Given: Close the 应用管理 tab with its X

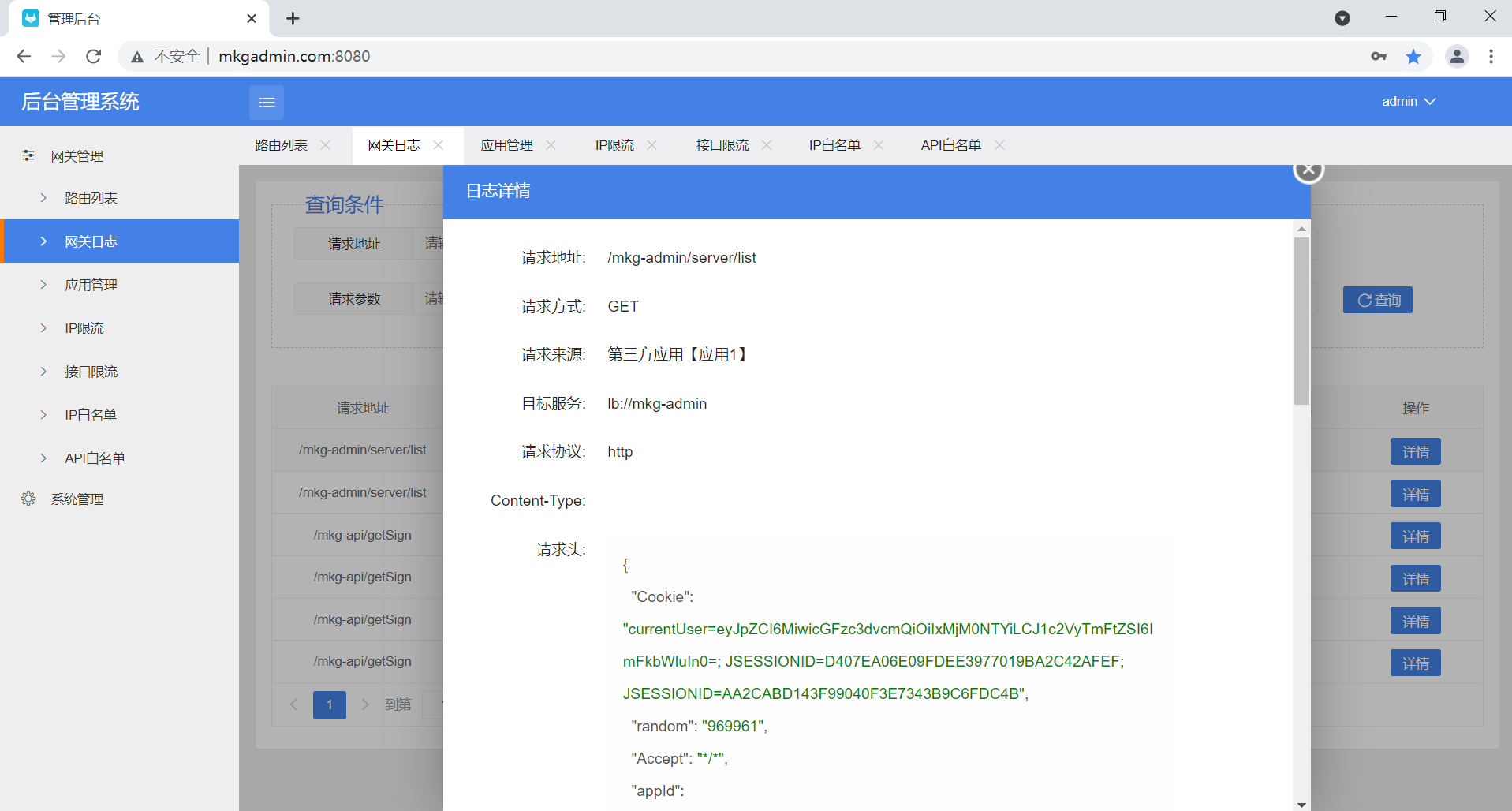Looking at the screenshot, I should (551, 145).
